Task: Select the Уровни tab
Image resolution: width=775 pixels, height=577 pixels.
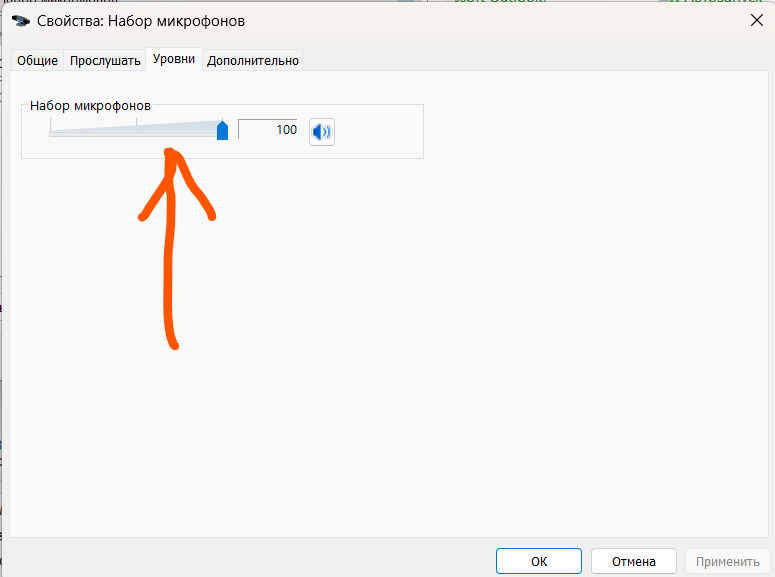Action: (174, 59)
